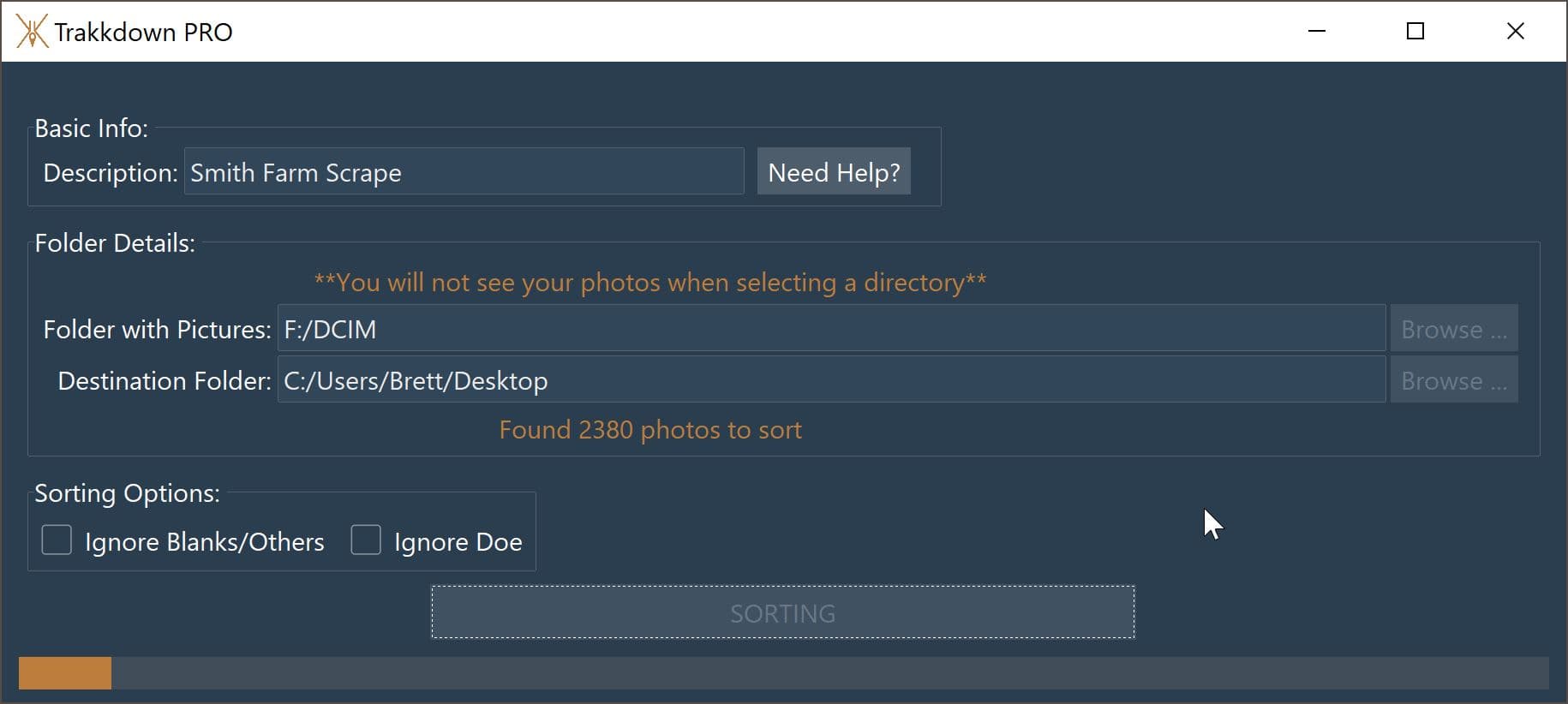Viewport: 1568px width, 704px height.
Task: Focus the Description field with Smith Farm Scrape
Action: pyautogui.click(x=464, y=171)
